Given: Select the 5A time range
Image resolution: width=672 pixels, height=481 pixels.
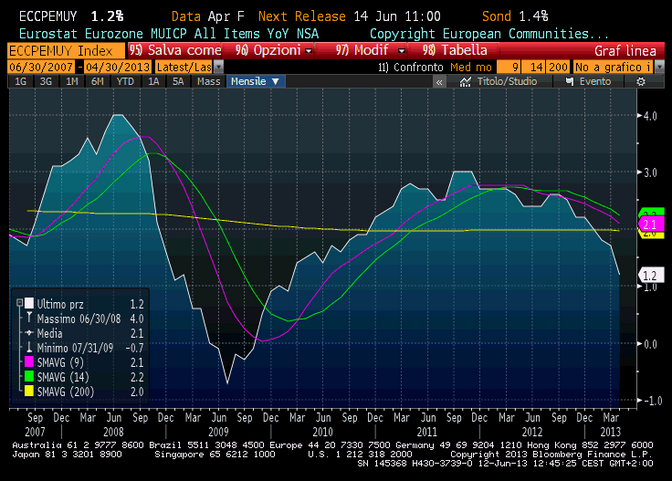Looking at the screenshot, I should 176,81.
